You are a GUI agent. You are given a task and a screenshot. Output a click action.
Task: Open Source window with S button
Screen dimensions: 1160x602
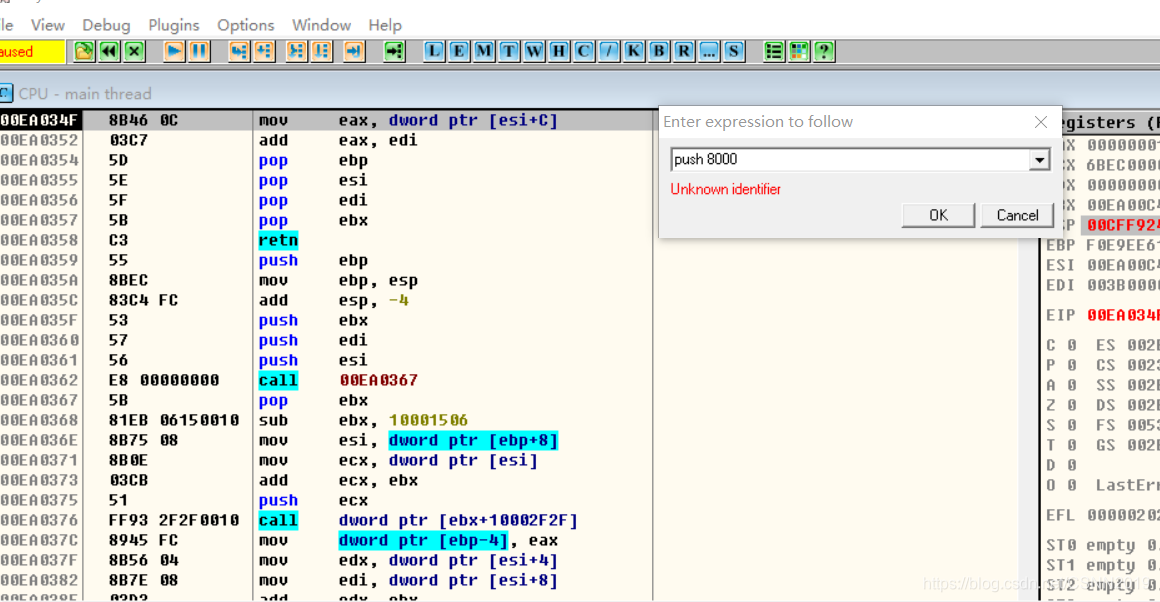click(734, 52)
